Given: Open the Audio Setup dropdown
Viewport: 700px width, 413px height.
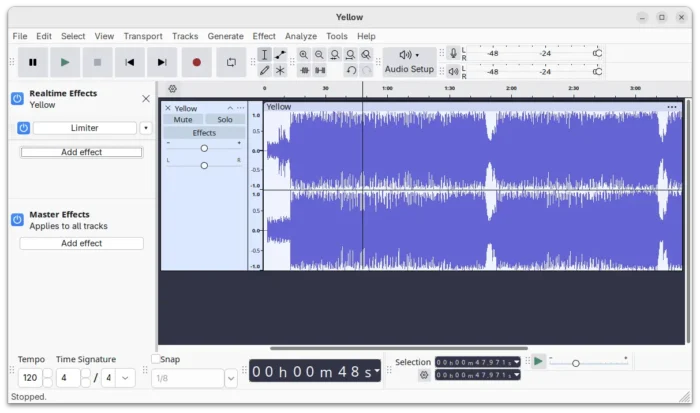Looking at the screenshot, I should [409, 62].
